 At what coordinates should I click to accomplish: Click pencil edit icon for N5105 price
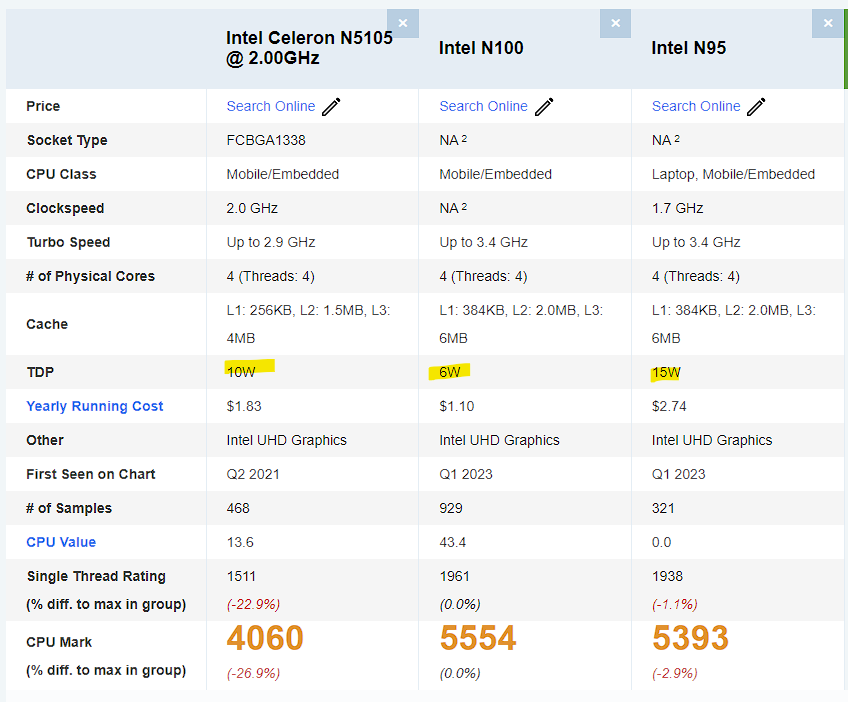[x=331, y=107]
